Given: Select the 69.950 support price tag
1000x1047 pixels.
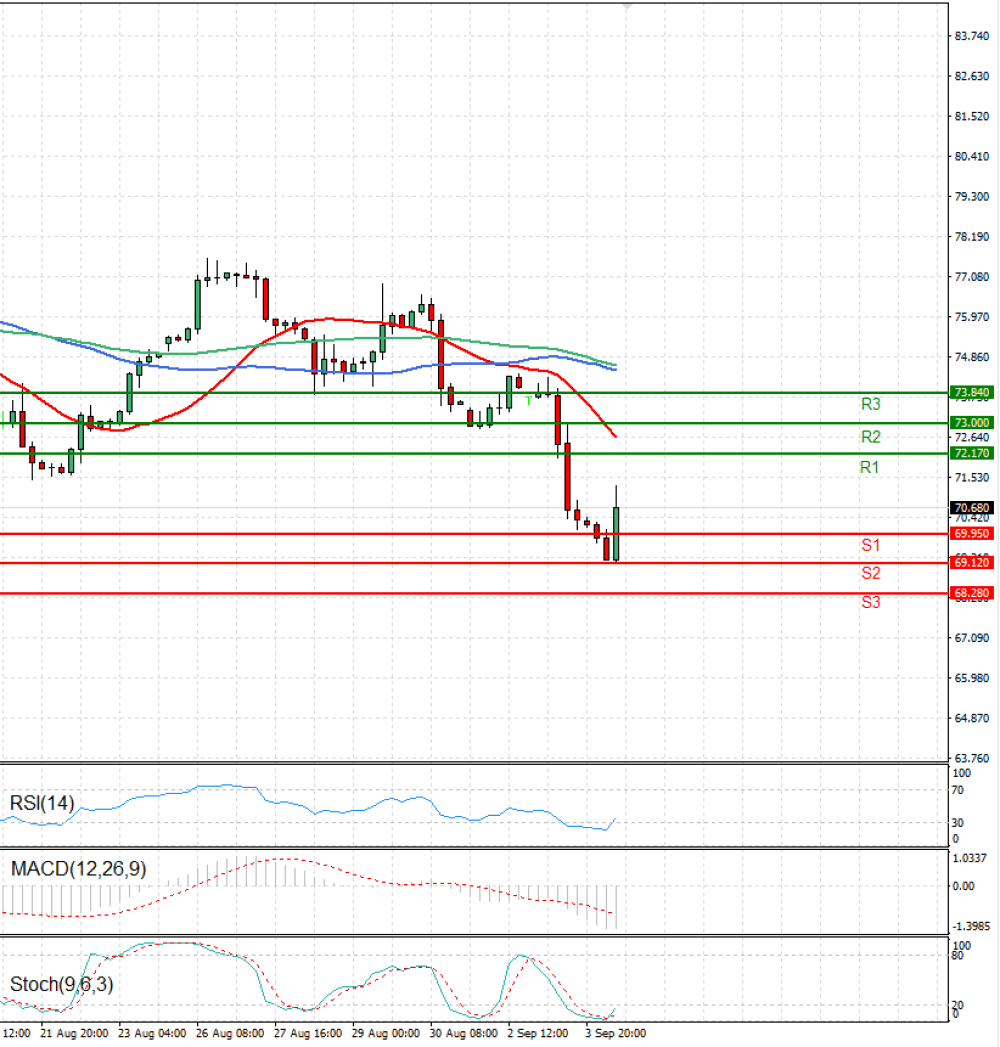Looking at the screenshot, I should (x=971, y=534).
